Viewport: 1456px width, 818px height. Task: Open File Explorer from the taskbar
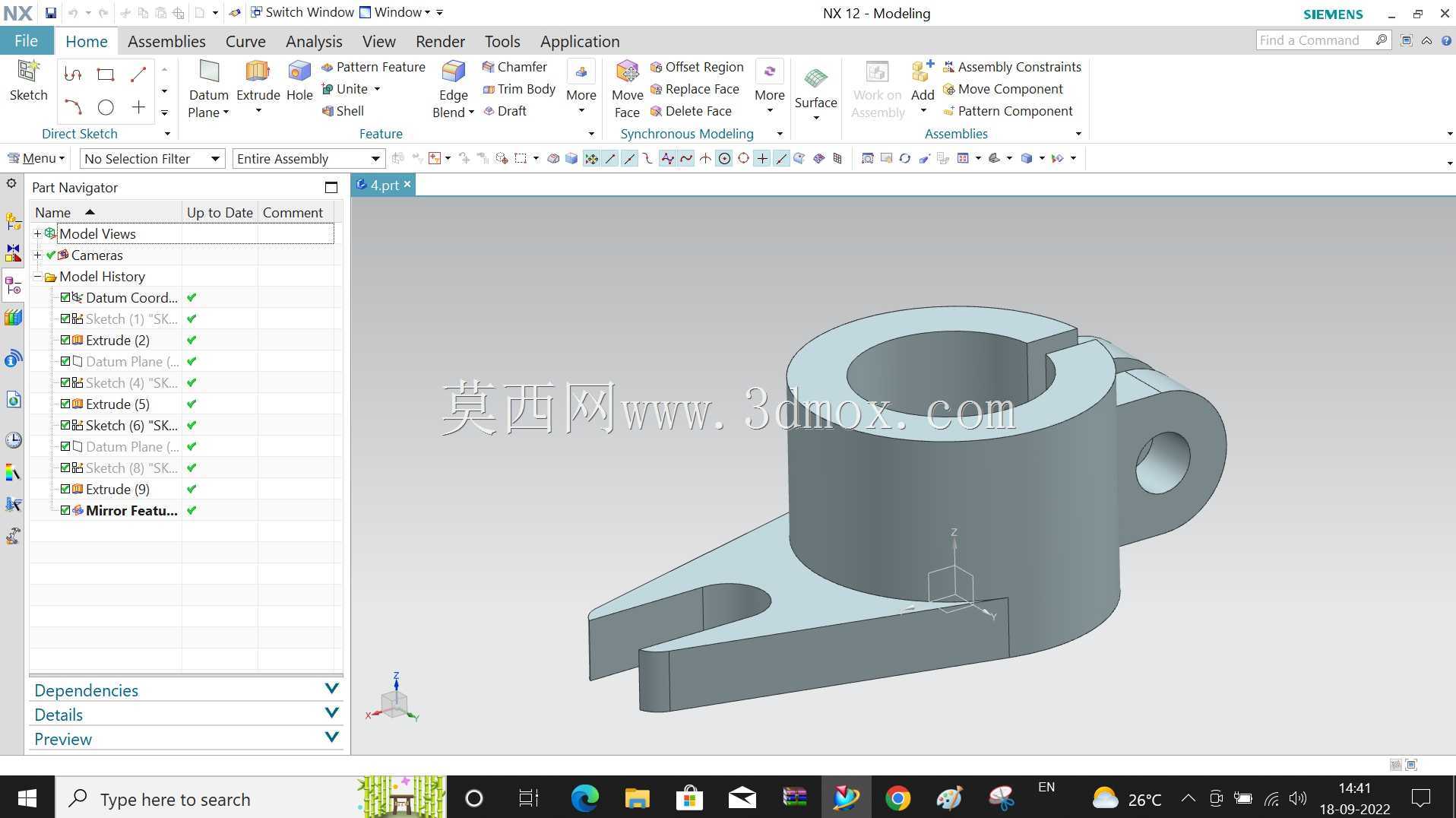pyautogui.click(x=637, y=798)
